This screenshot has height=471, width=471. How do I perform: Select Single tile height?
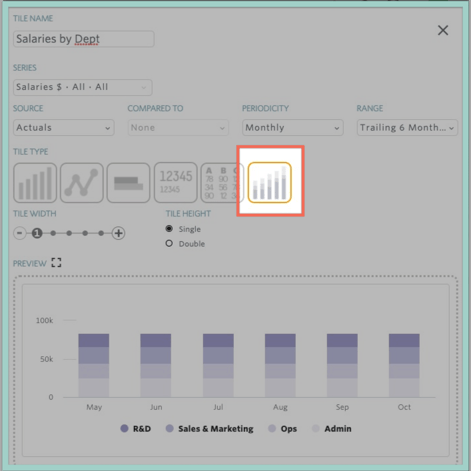point(169,229)
